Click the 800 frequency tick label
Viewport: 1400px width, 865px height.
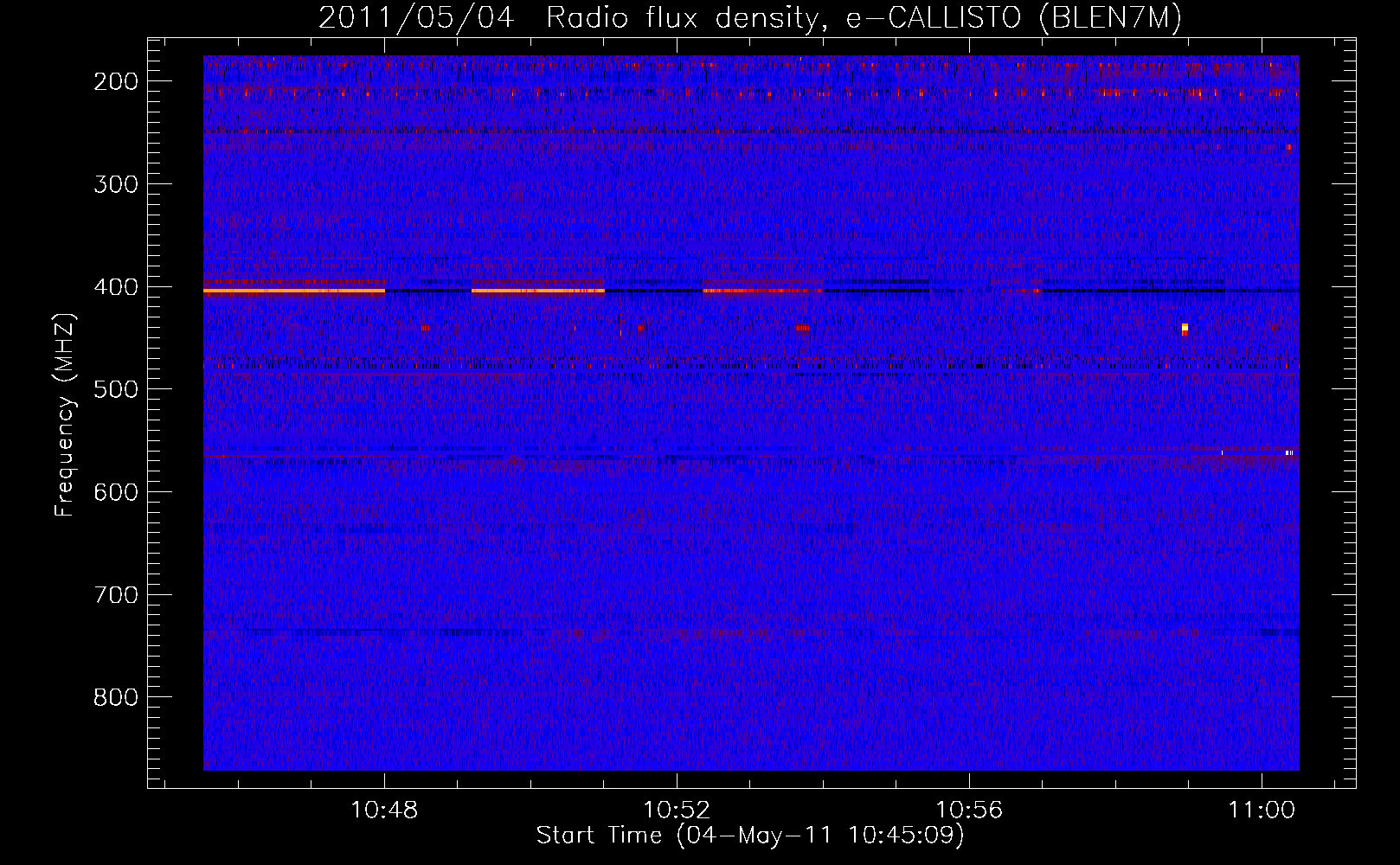click(115, 697)
